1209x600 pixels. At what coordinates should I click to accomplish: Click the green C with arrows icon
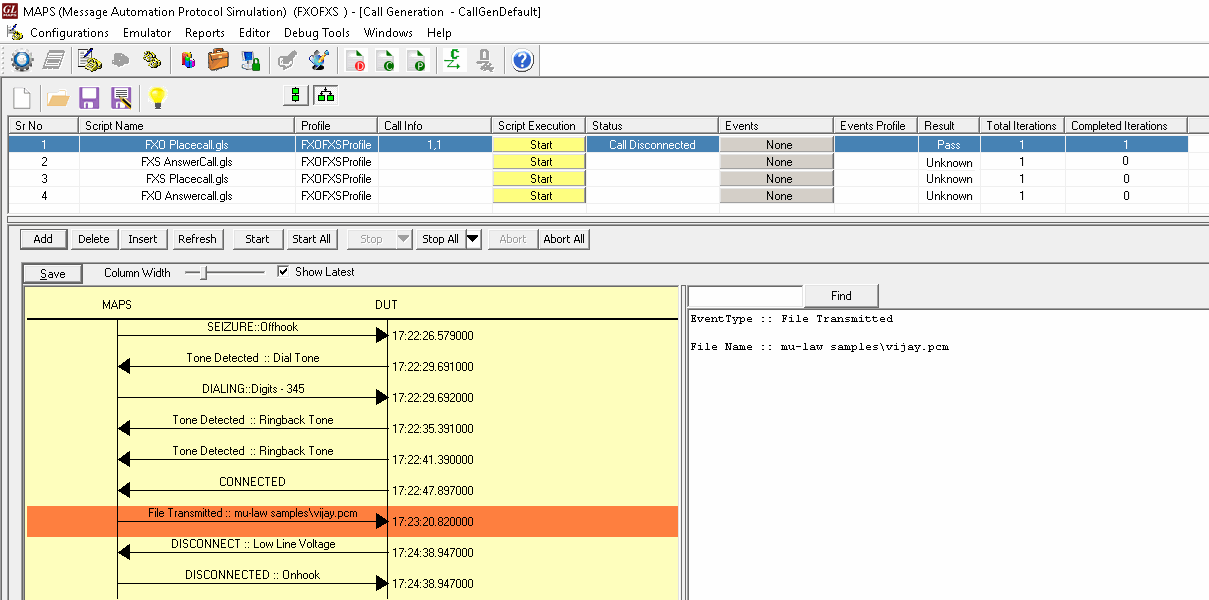[x=453, y=61]
